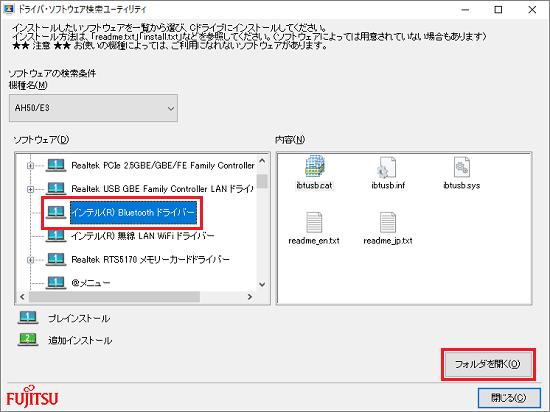
Task: Expand Realtek RTS5170 memory card node
Action: tap(31, 260)
